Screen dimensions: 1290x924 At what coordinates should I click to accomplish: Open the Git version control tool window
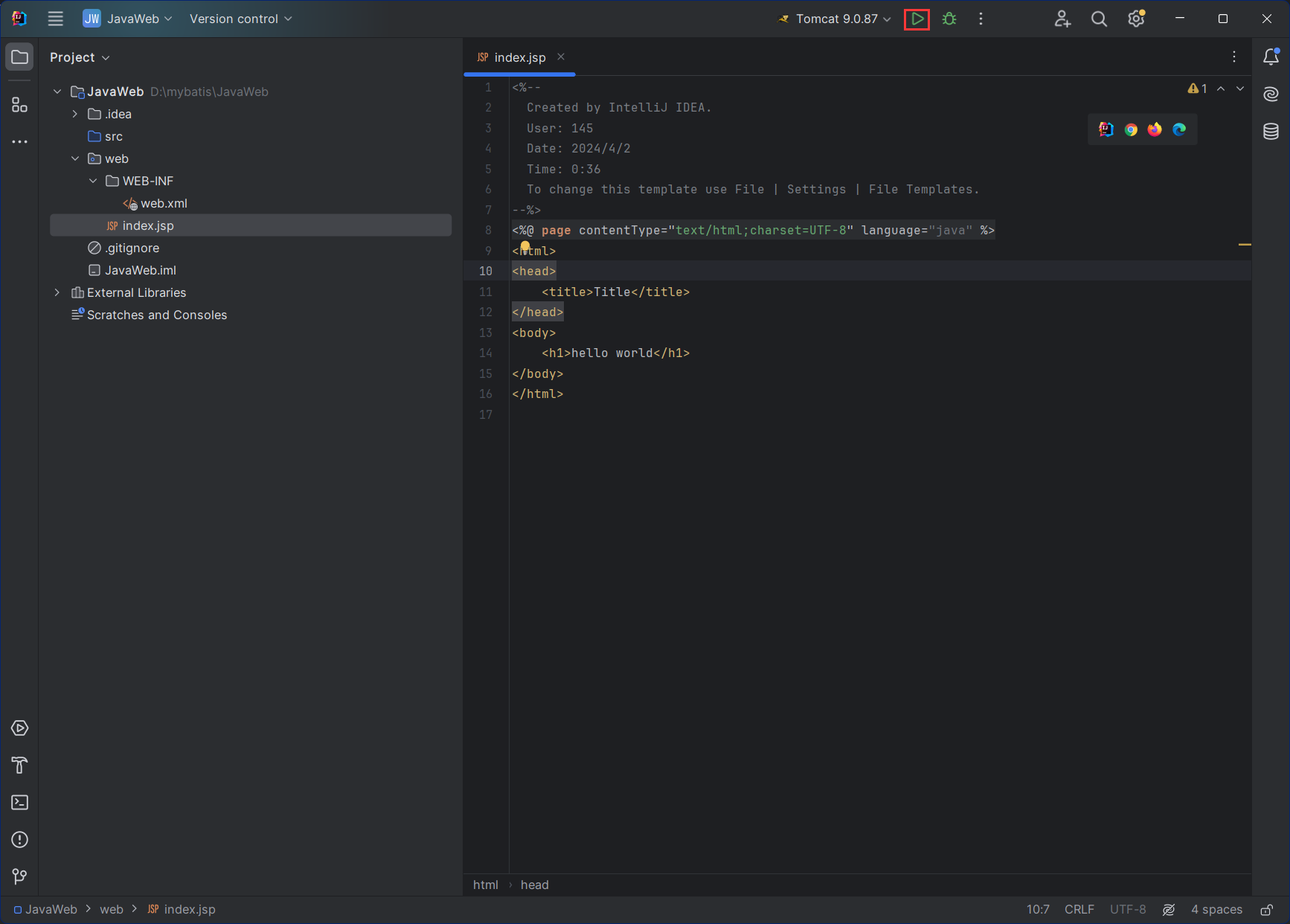[x=20, y=877]
